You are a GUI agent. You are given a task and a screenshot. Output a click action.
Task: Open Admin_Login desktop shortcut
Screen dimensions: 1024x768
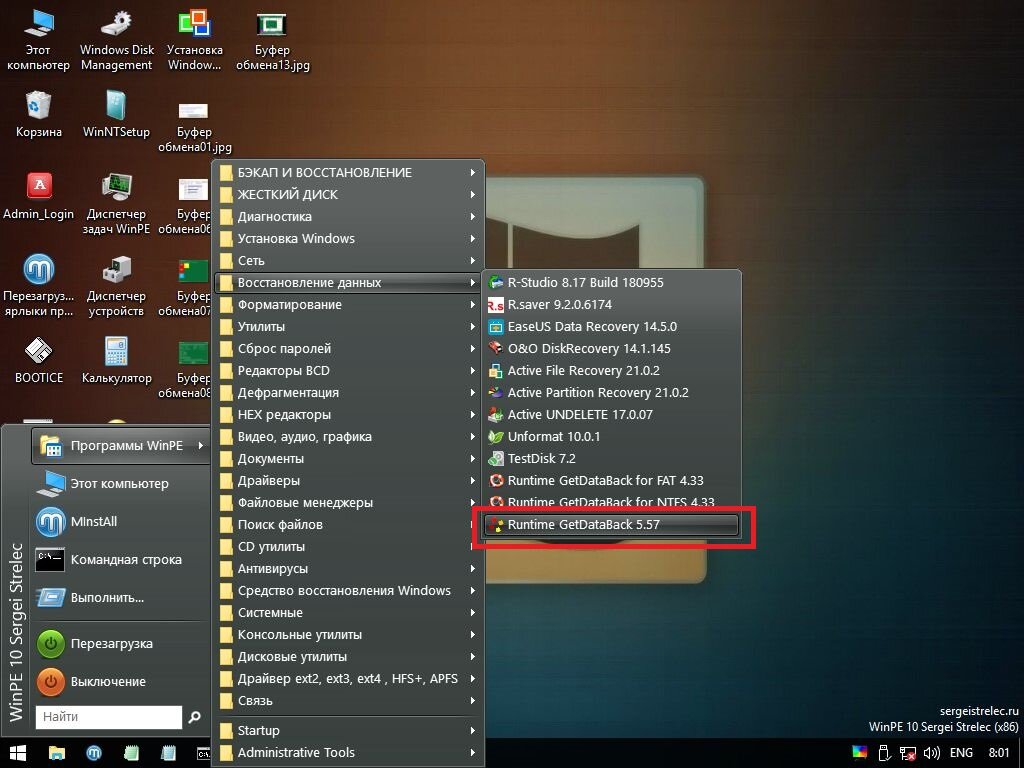(39, 197)
